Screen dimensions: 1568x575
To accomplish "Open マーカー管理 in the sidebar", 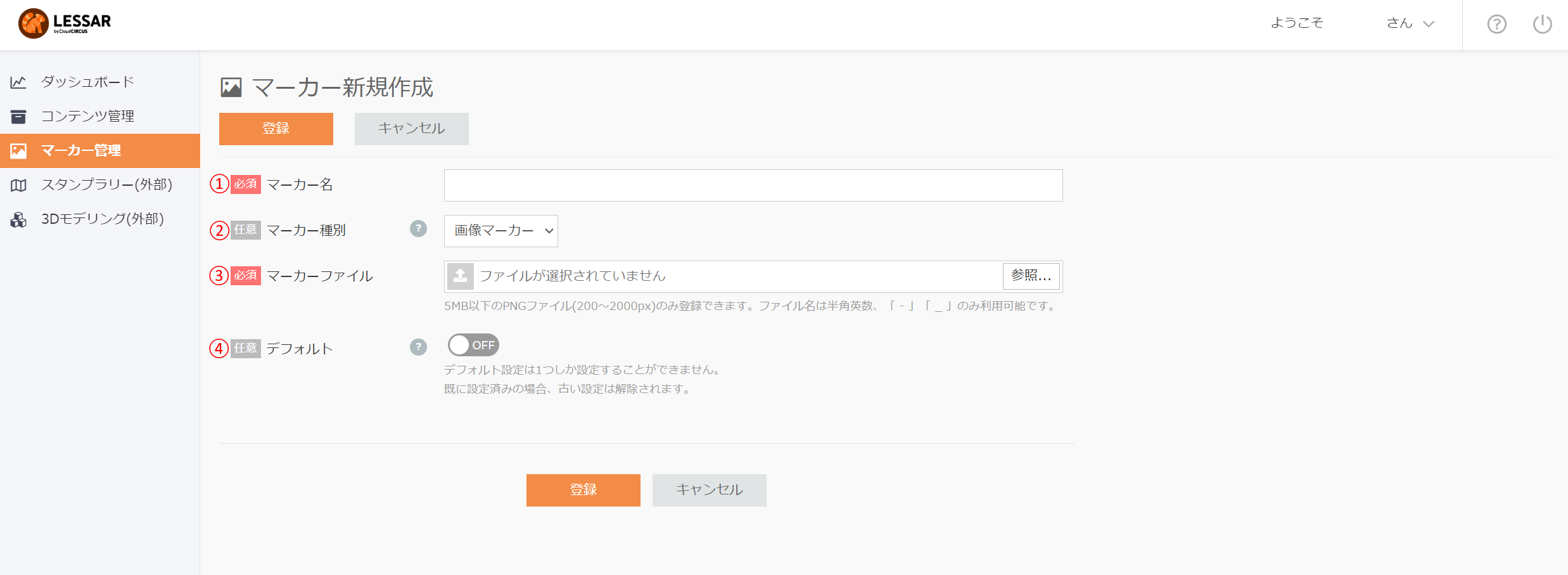I will click(100, 151).
